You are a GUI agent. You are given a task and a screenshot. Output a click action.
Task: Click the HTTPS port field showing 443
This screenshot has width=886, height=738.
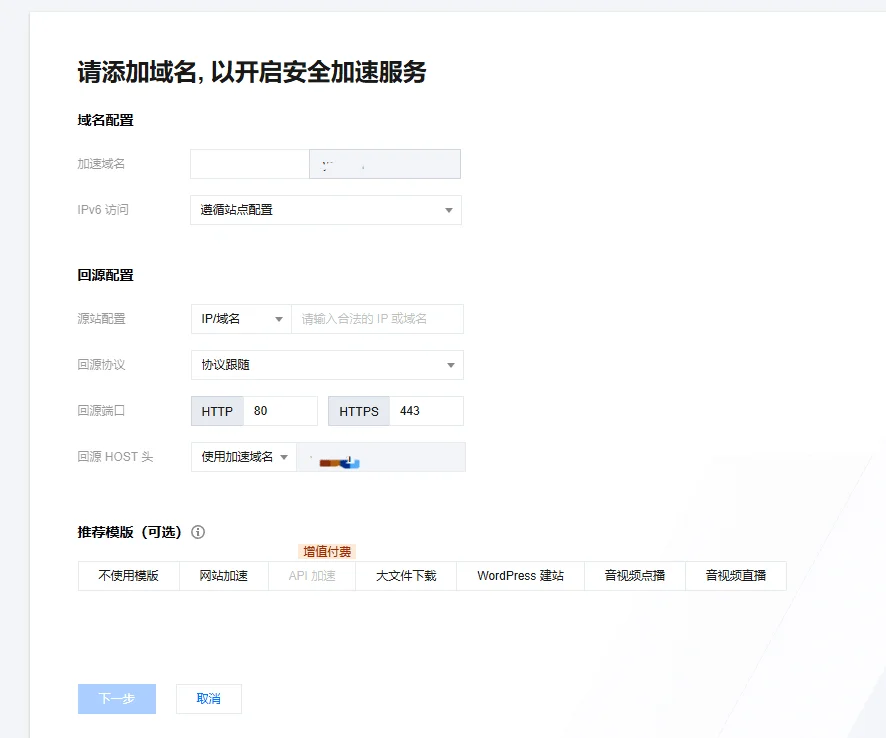pyautogui.click(x=425, y=411)
